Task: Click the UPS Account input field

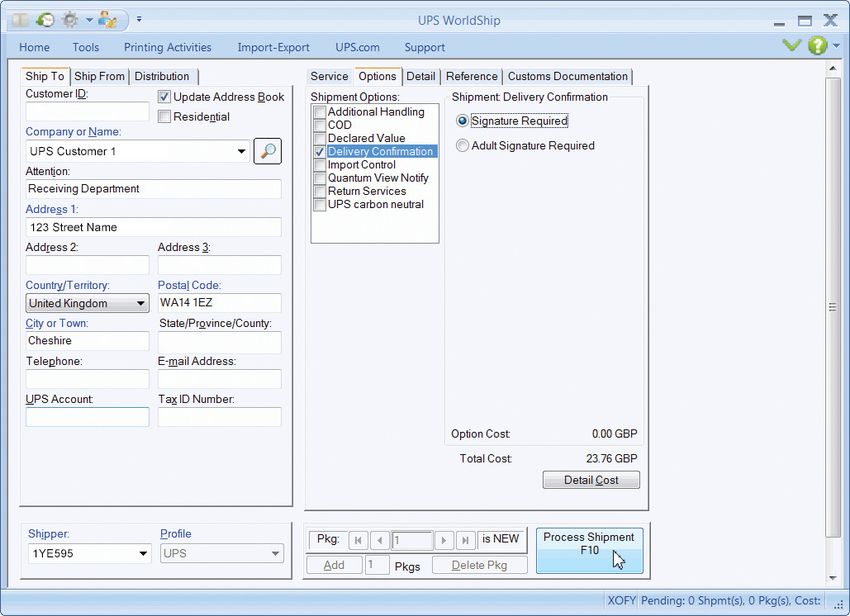Action: point(87,417)
